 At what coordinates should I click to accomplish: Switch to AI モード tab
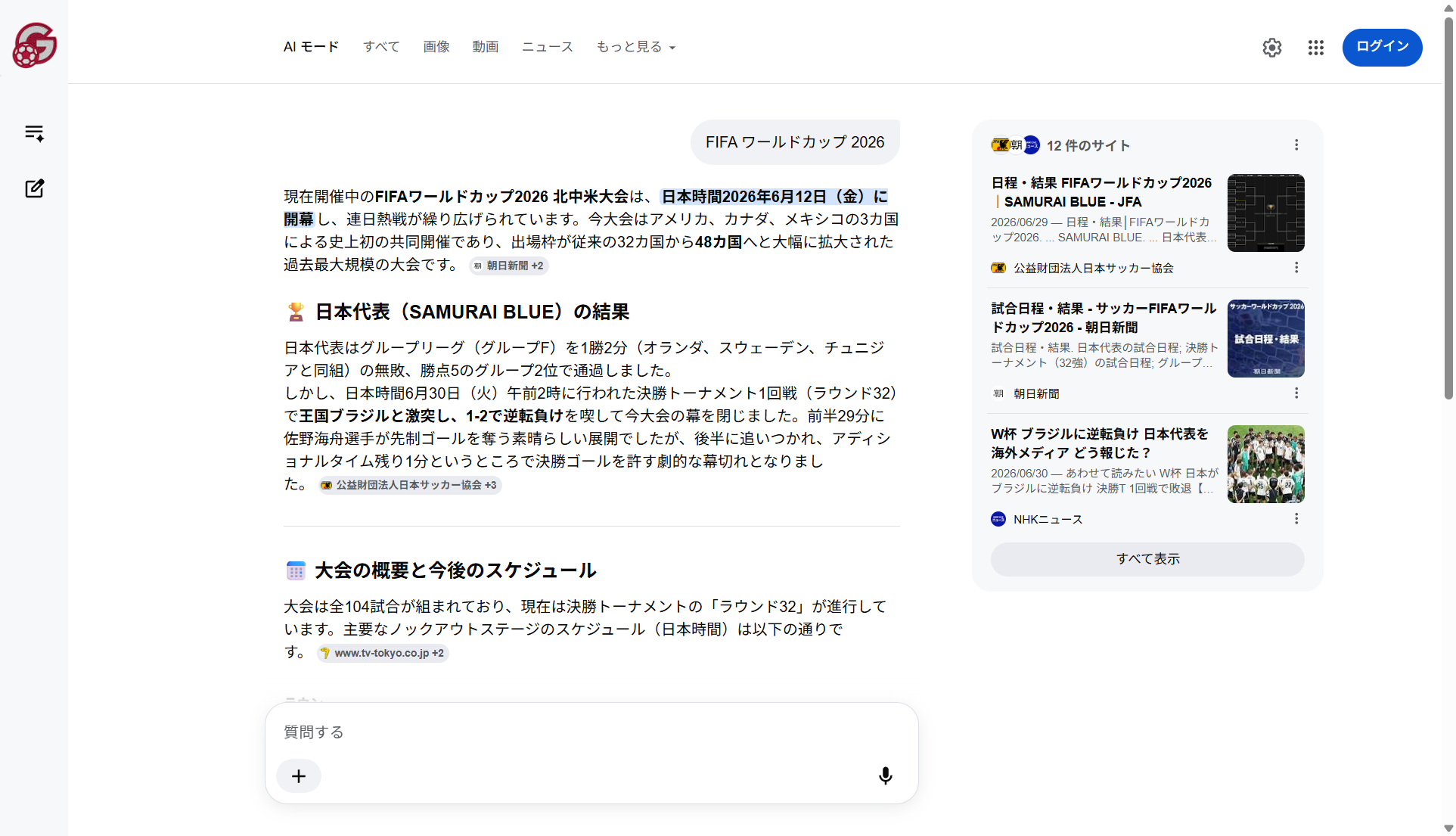tap(311, 47)
